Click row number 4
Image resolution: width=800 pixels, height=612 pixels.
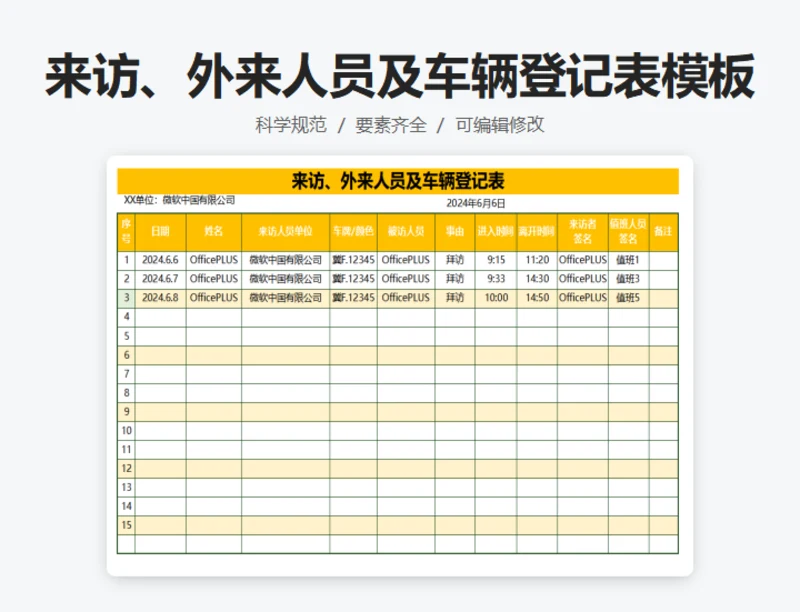point(127,317)
